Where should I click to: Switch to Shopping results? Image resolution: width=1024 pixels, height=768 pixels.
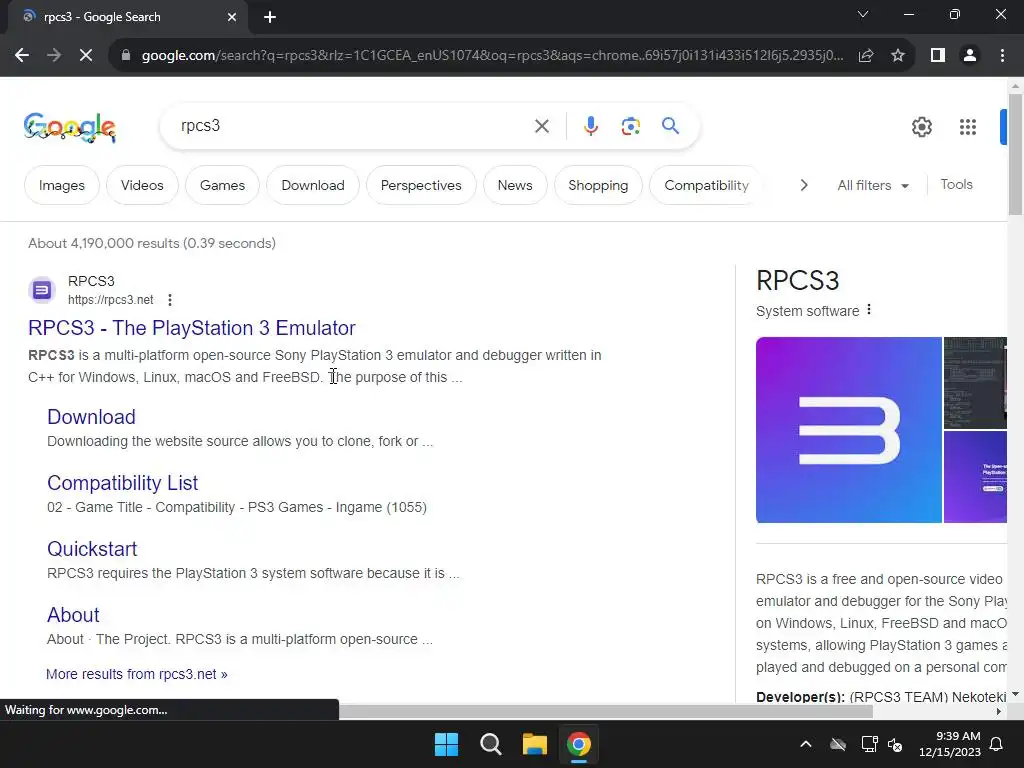598,185
